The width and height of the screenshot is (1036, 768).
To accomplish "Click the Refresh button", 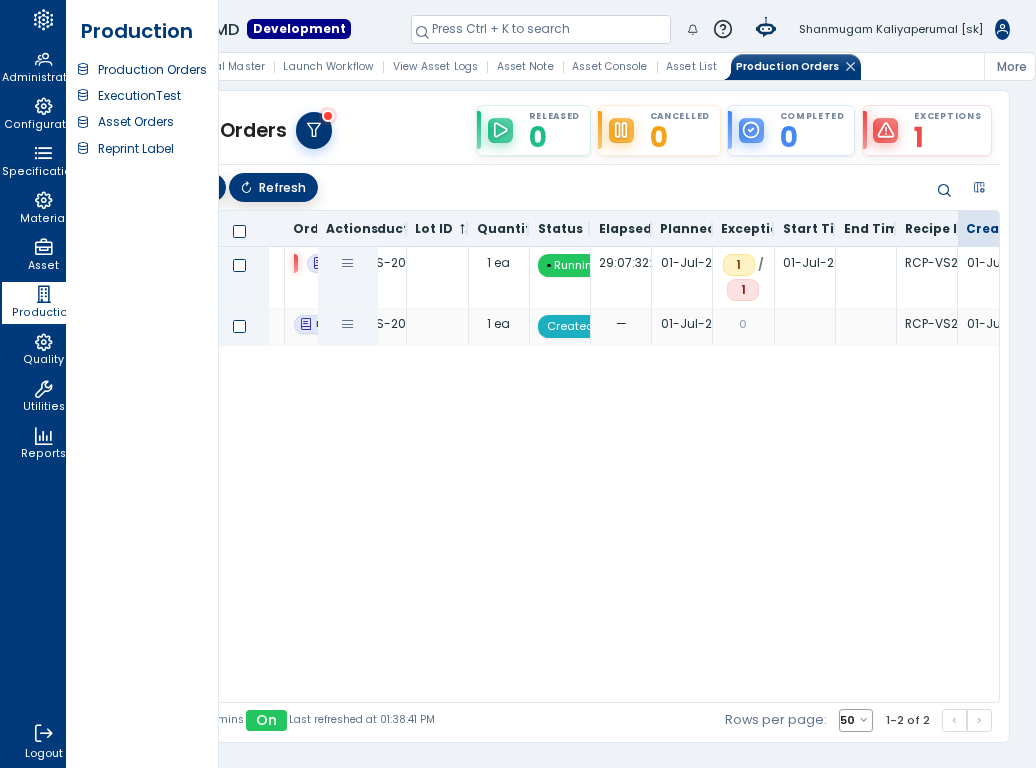I will coord(274,188).
